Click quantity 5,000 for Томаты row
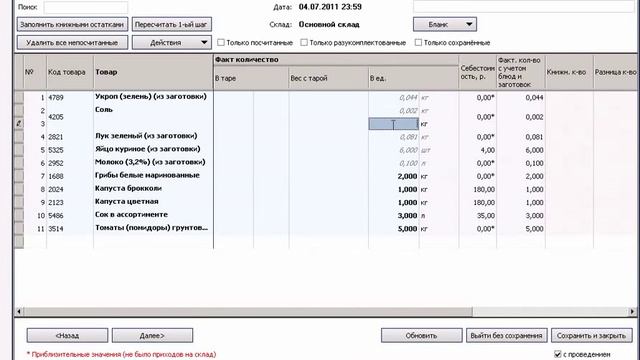 click(x=407, y=229)
